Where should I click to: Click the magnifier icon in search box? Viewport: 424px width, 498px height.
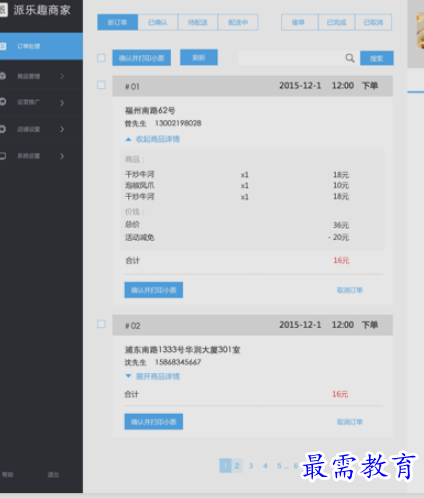coord(350,58)
